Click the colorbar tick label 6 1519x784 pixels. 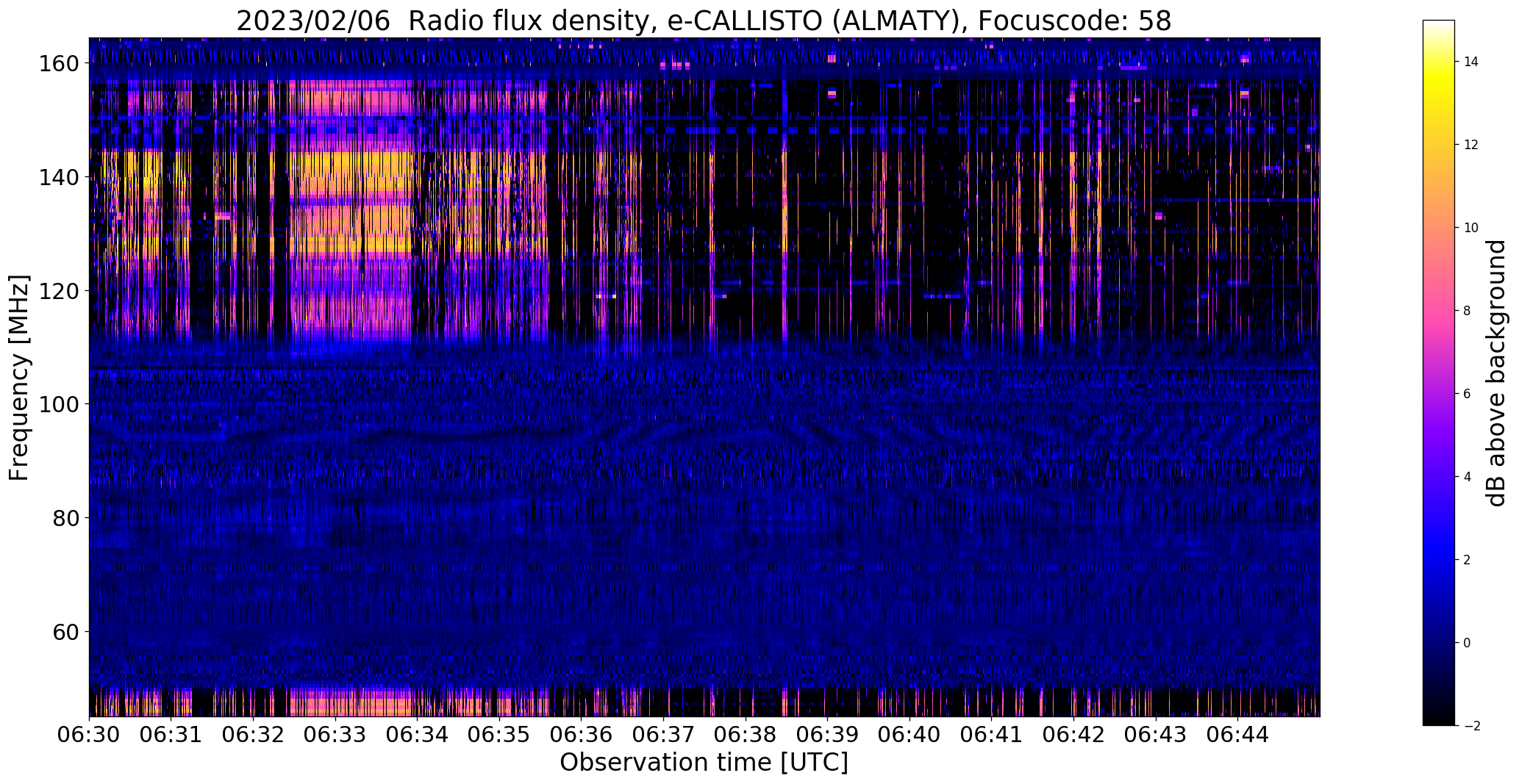tap(1468, 394)
